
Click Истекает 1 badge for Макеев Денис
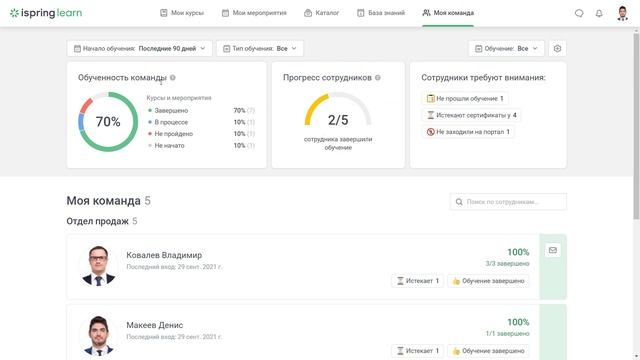[418, 351]
